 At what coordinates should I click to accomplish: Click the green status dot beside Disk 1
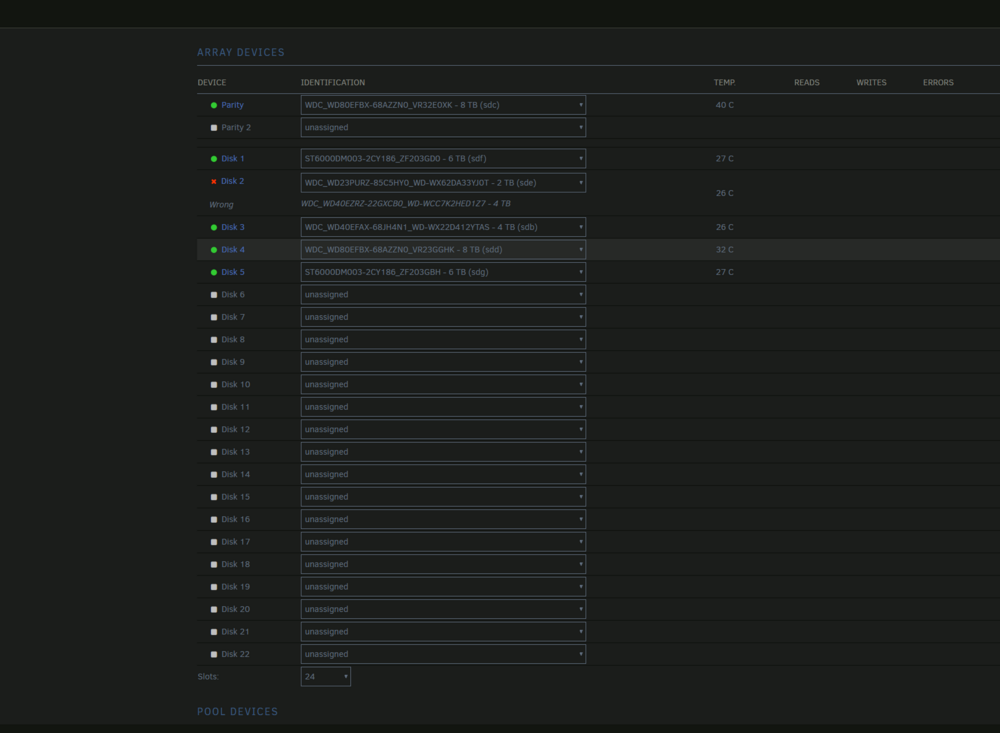click(x=214, y=159)
